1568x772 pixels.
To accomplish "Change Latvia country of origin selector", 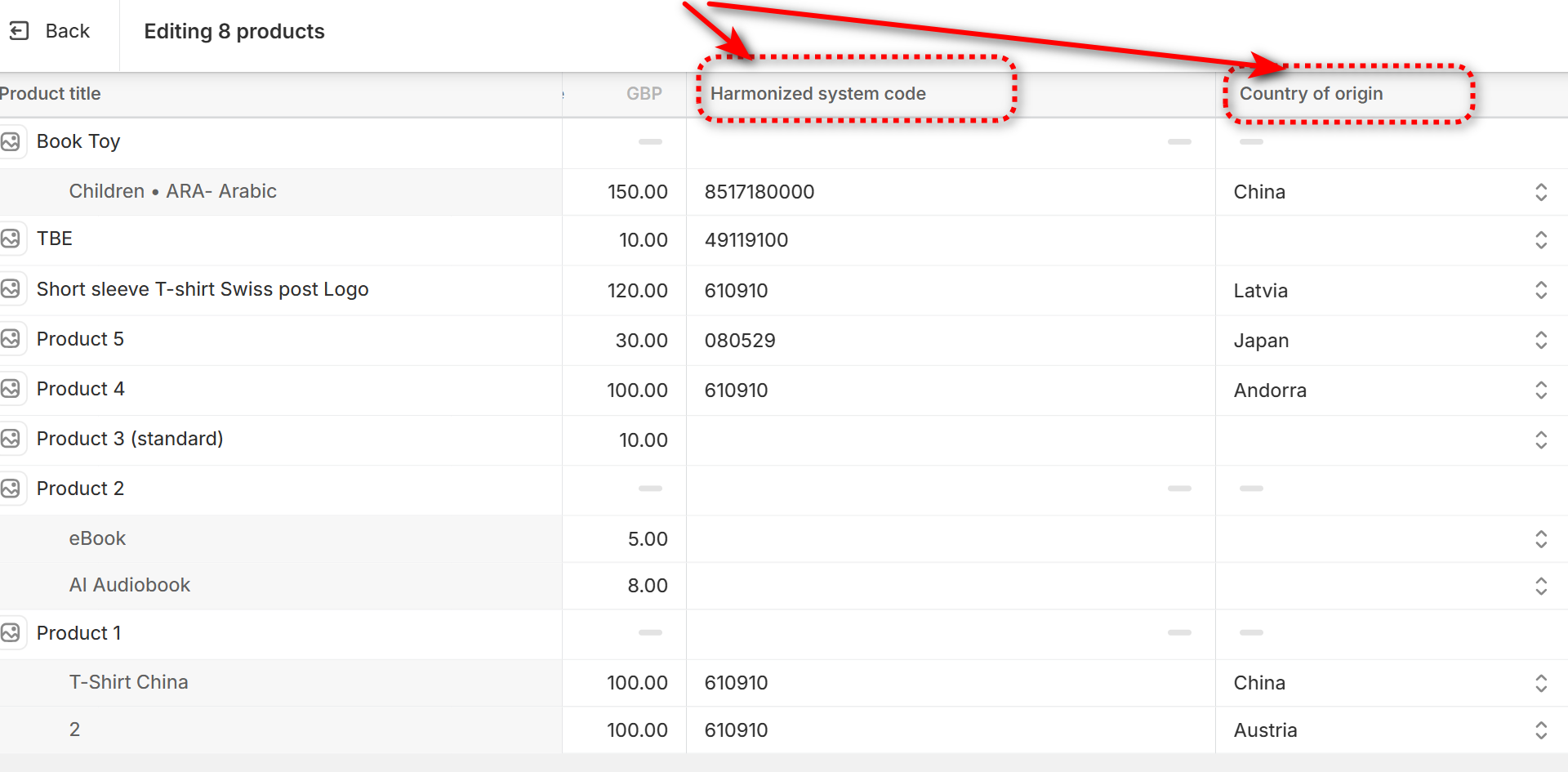I will pyautogui.click(x=1540, y=290).
